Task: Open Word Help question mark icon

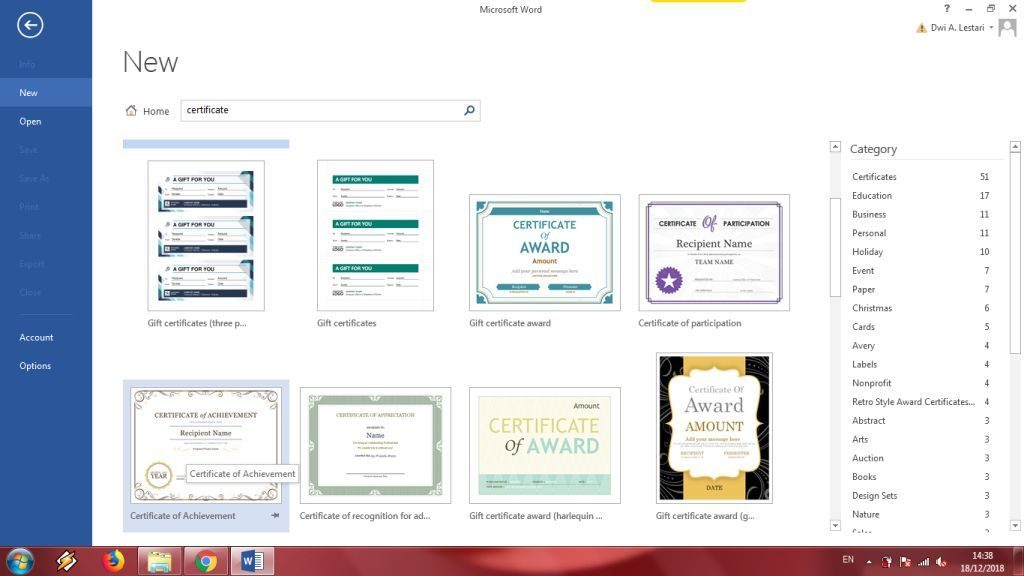Action: 946,9
